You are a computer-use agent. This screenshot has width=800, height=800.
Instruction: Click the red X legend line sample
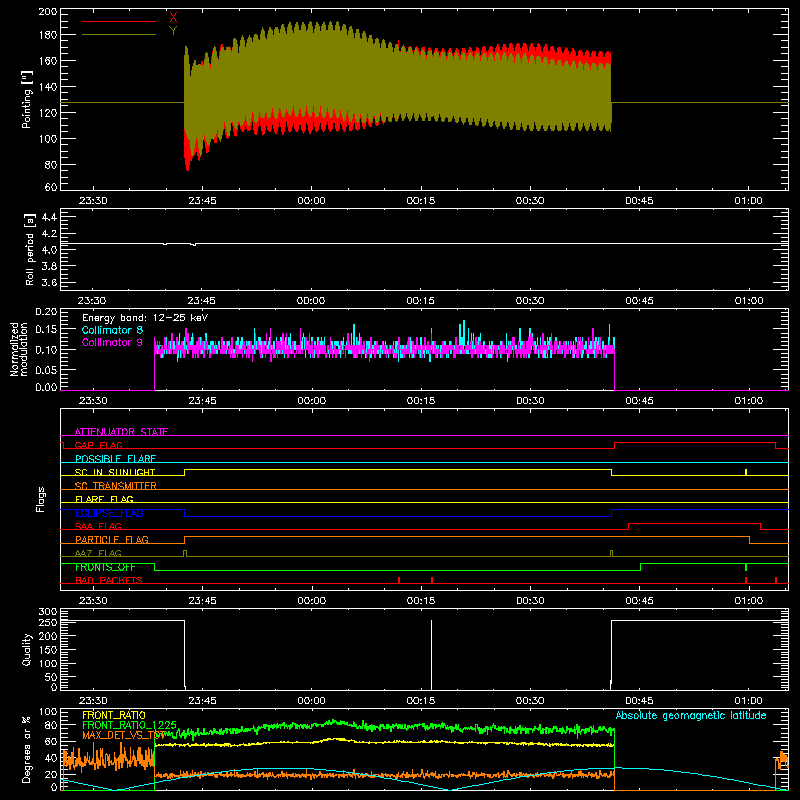[119, 21]
